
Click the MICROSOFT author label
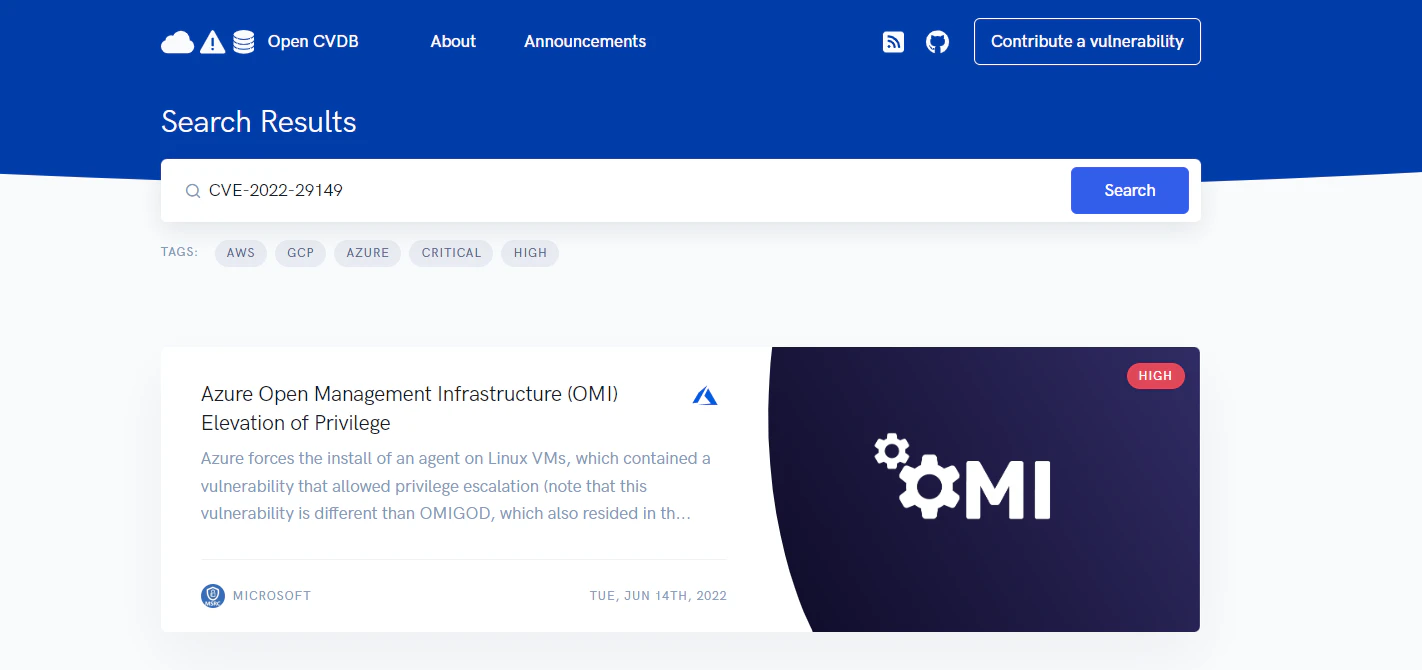(272, 596)
